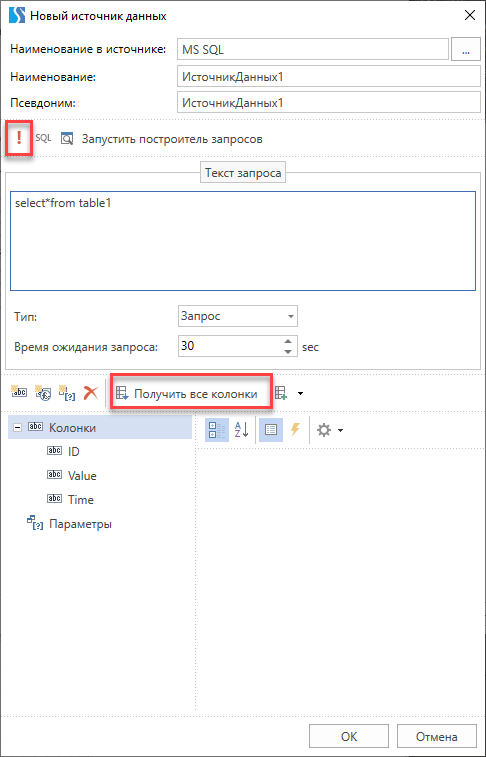Close the Новый источник данных dialog
The height and width of the screenshot is (757, 486).
click(469, 15)
